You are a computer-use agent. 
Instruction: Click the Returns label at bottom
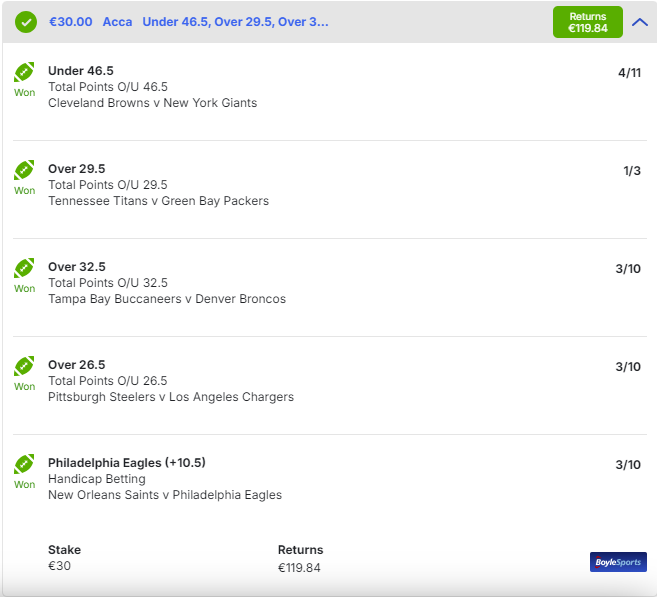[300, 550]
